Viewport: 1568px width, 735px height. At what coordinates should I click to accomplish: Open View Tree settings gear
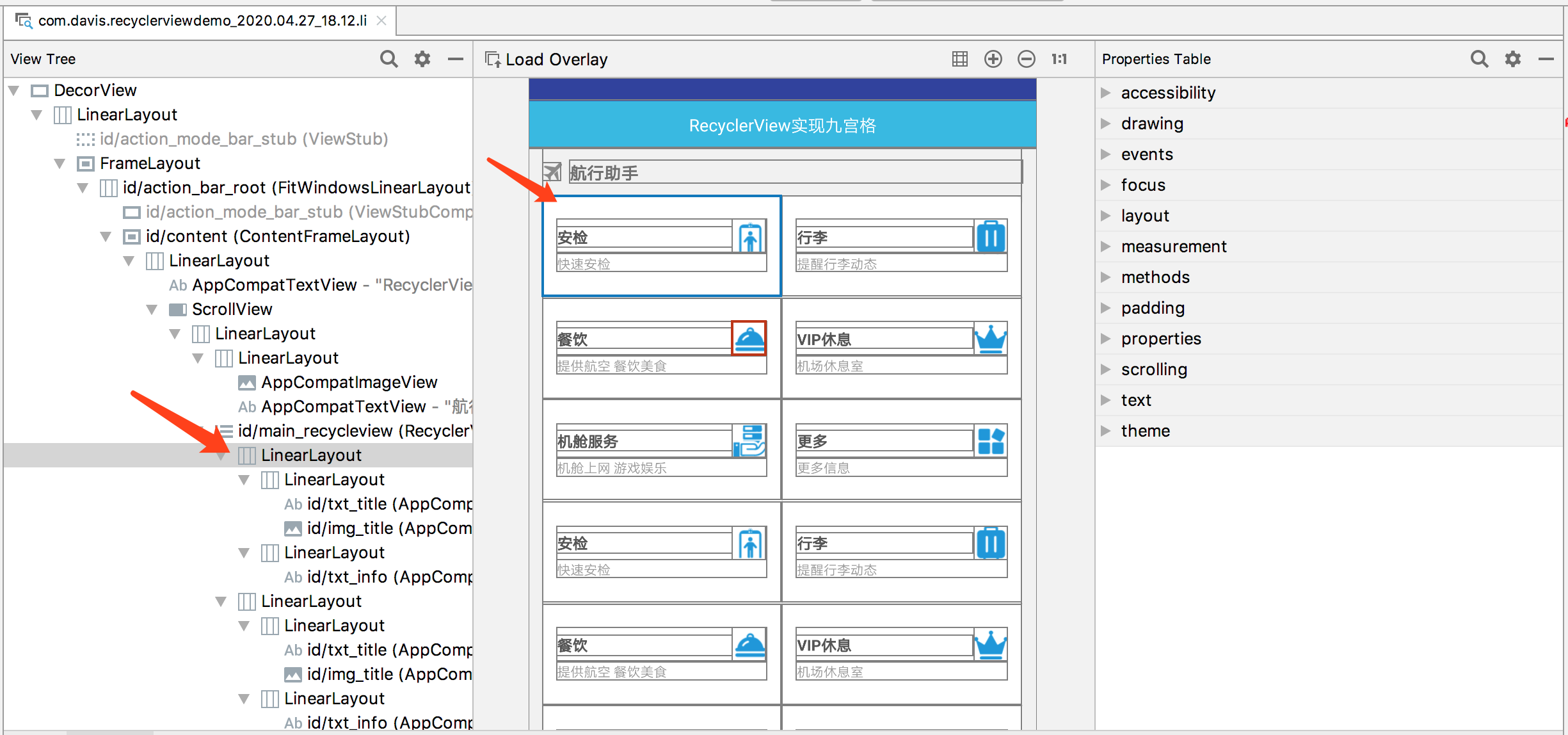coord(422,59)
